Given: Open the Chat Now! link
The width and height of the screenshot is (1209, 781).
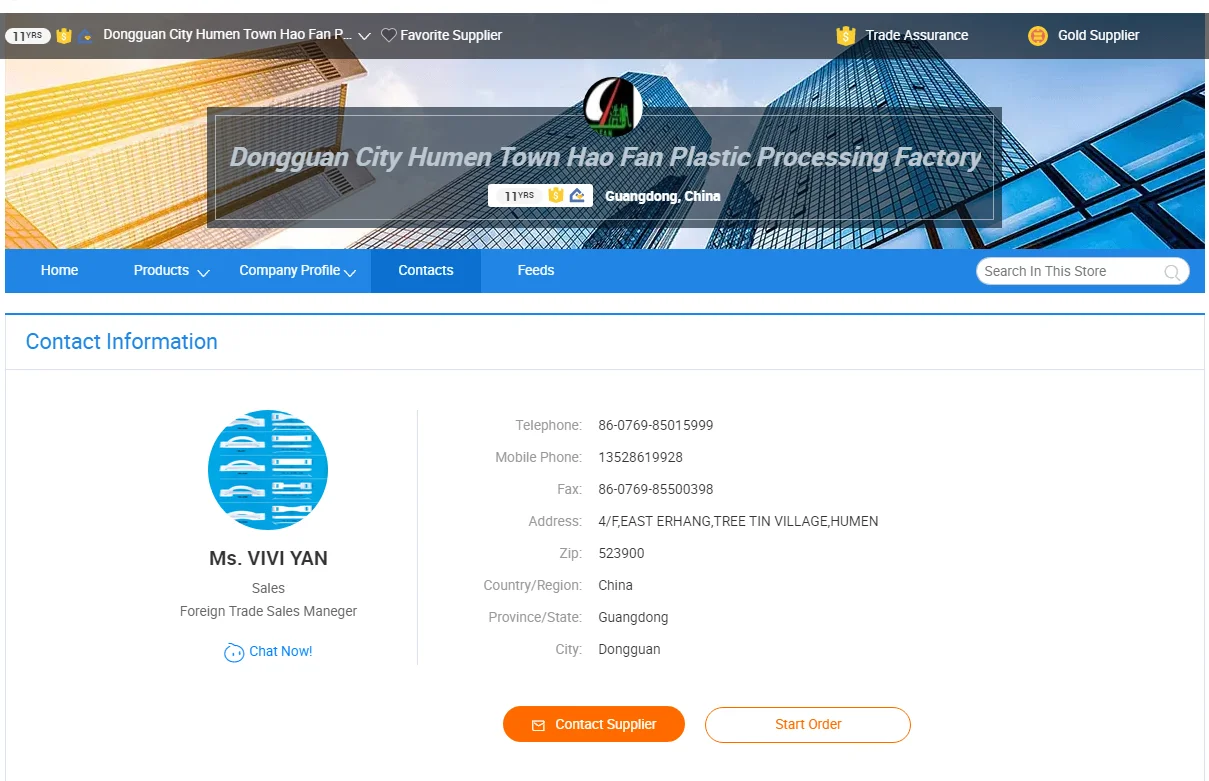Looking at the screenshot, I should coord(280,652).
